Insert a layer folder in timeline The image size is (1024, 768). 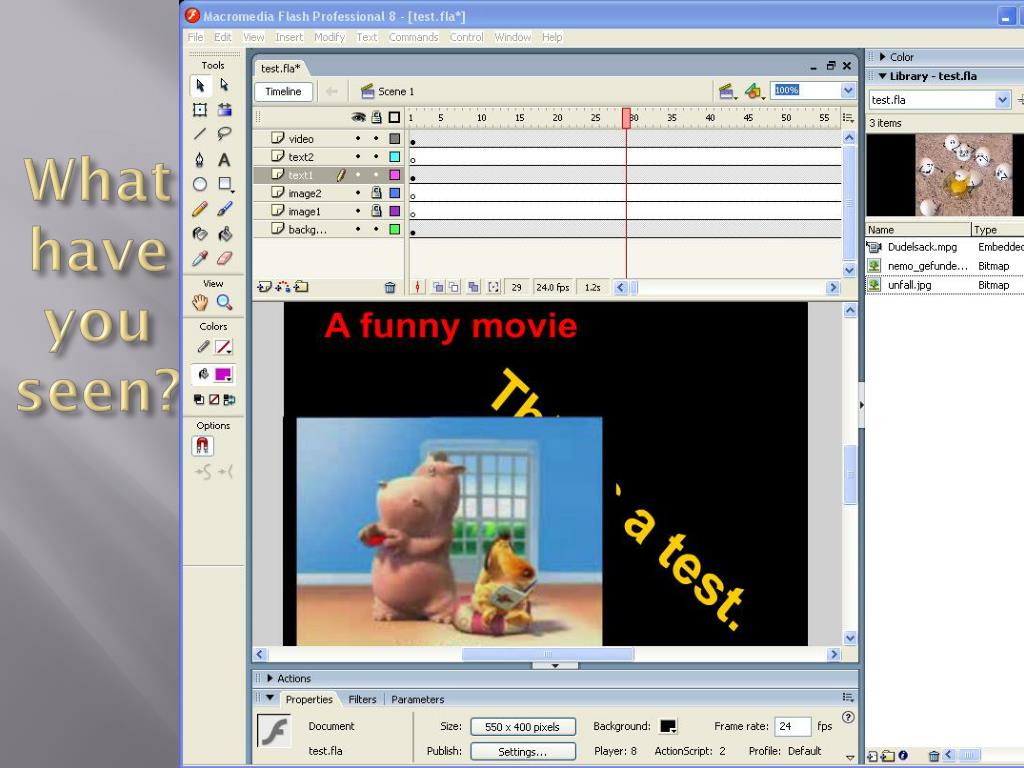(301, 287)
